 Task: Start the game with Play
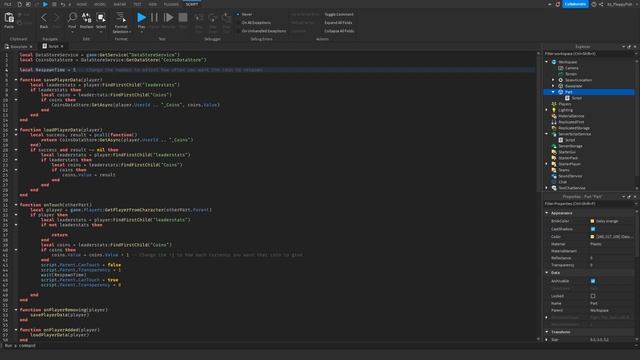(141, 17)
